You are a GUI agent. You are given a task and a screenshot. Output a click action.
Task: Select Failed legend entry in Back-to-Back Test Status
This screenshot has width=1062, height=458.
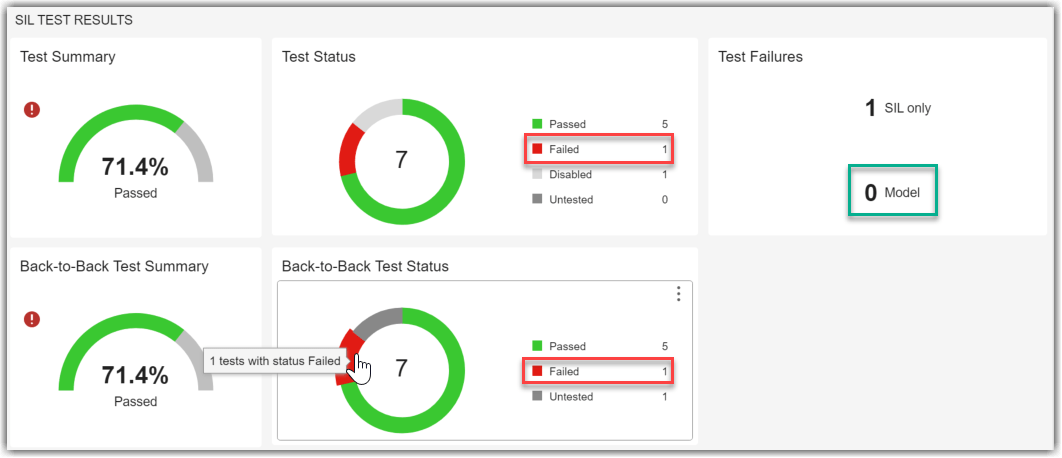click(x=564, y=371)
